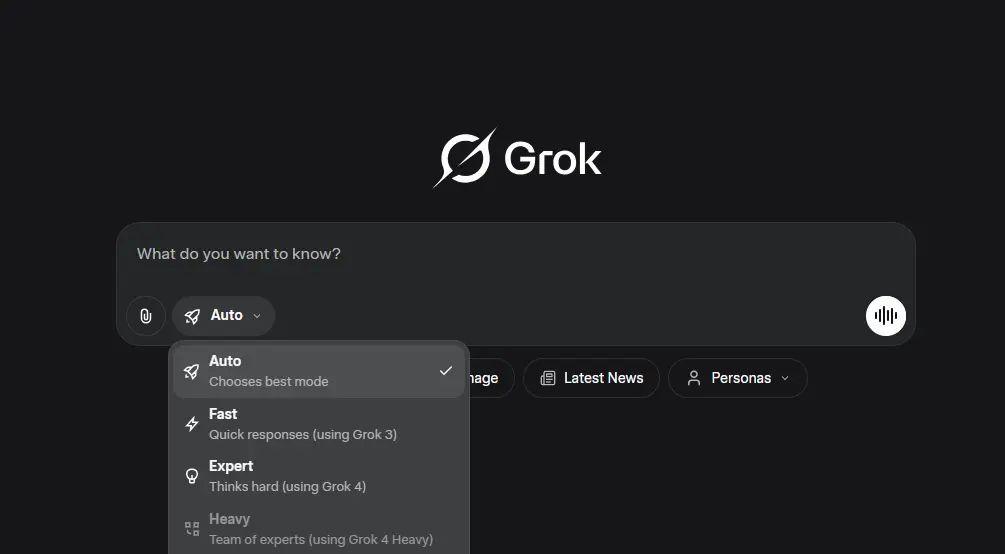Click the newspaper icon in Latest News
1005x554 pixels.
pyautogui.click(x=548, y=378)
